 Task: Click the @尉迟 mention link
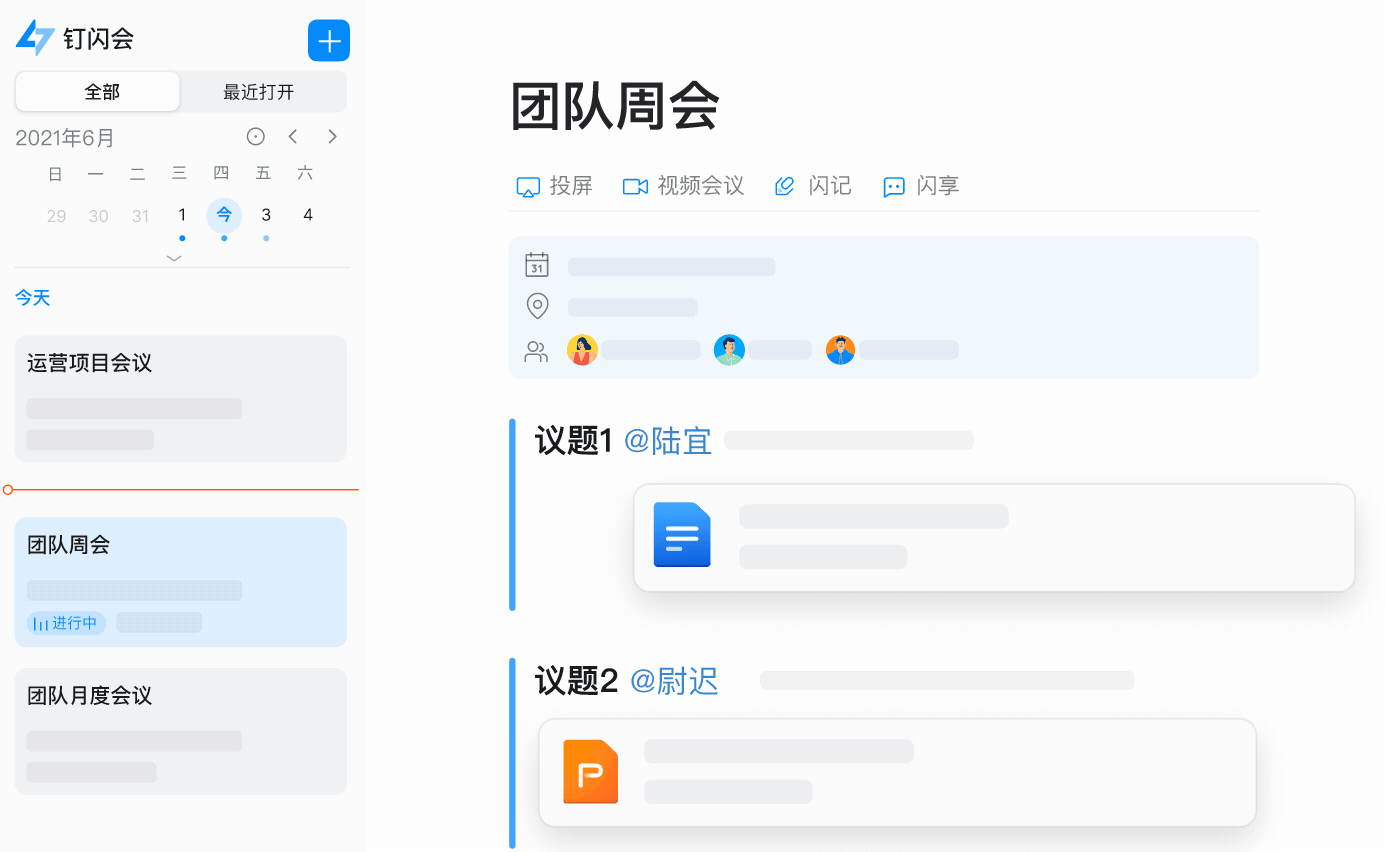tap(674, 681)
